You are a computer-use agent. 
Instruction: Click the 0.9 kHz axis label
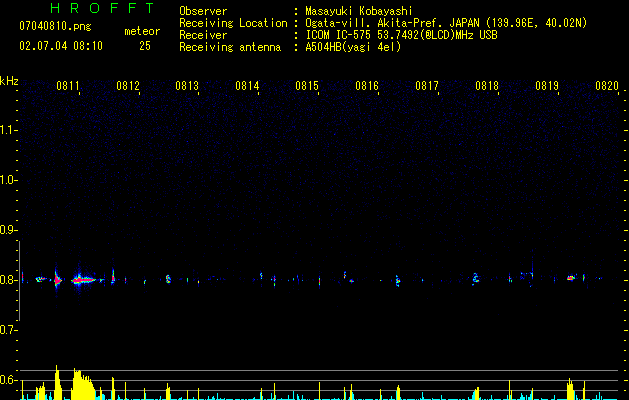point(7,230)
